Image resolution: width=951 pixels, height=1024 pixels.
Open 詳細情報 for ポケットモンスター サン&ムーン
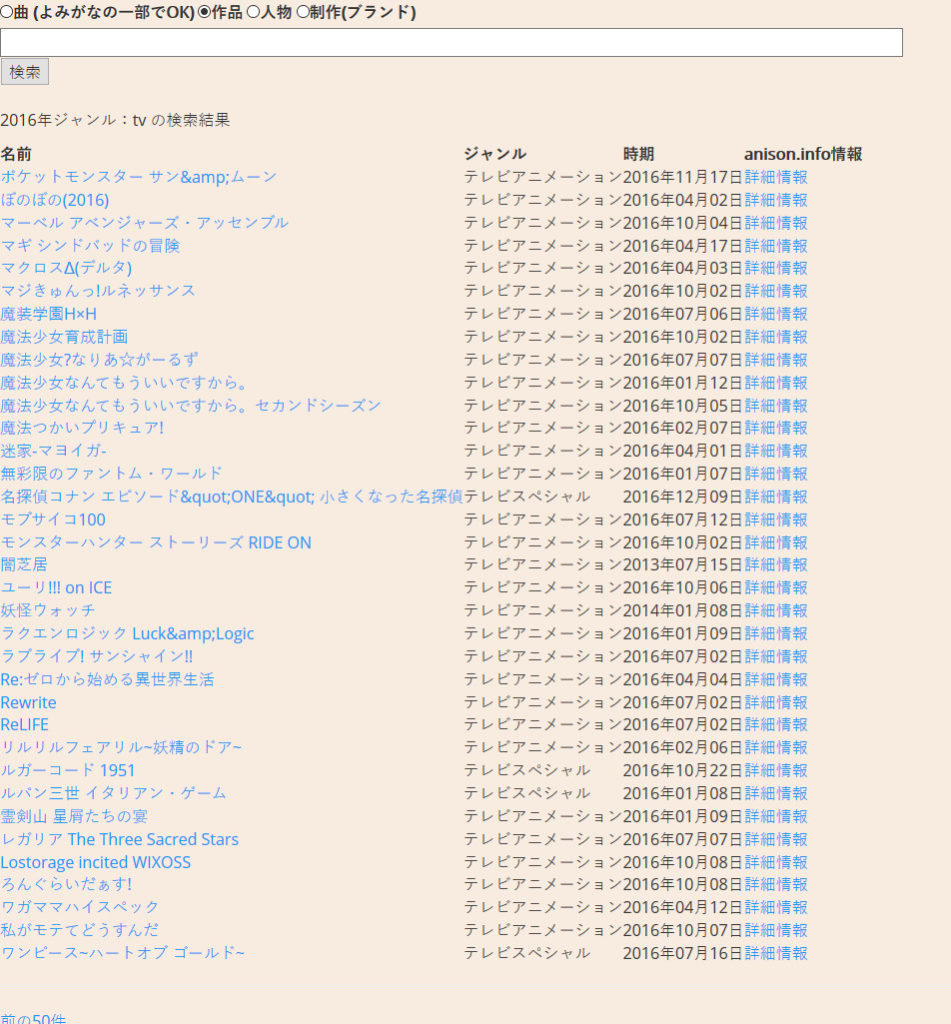(776, 177)
